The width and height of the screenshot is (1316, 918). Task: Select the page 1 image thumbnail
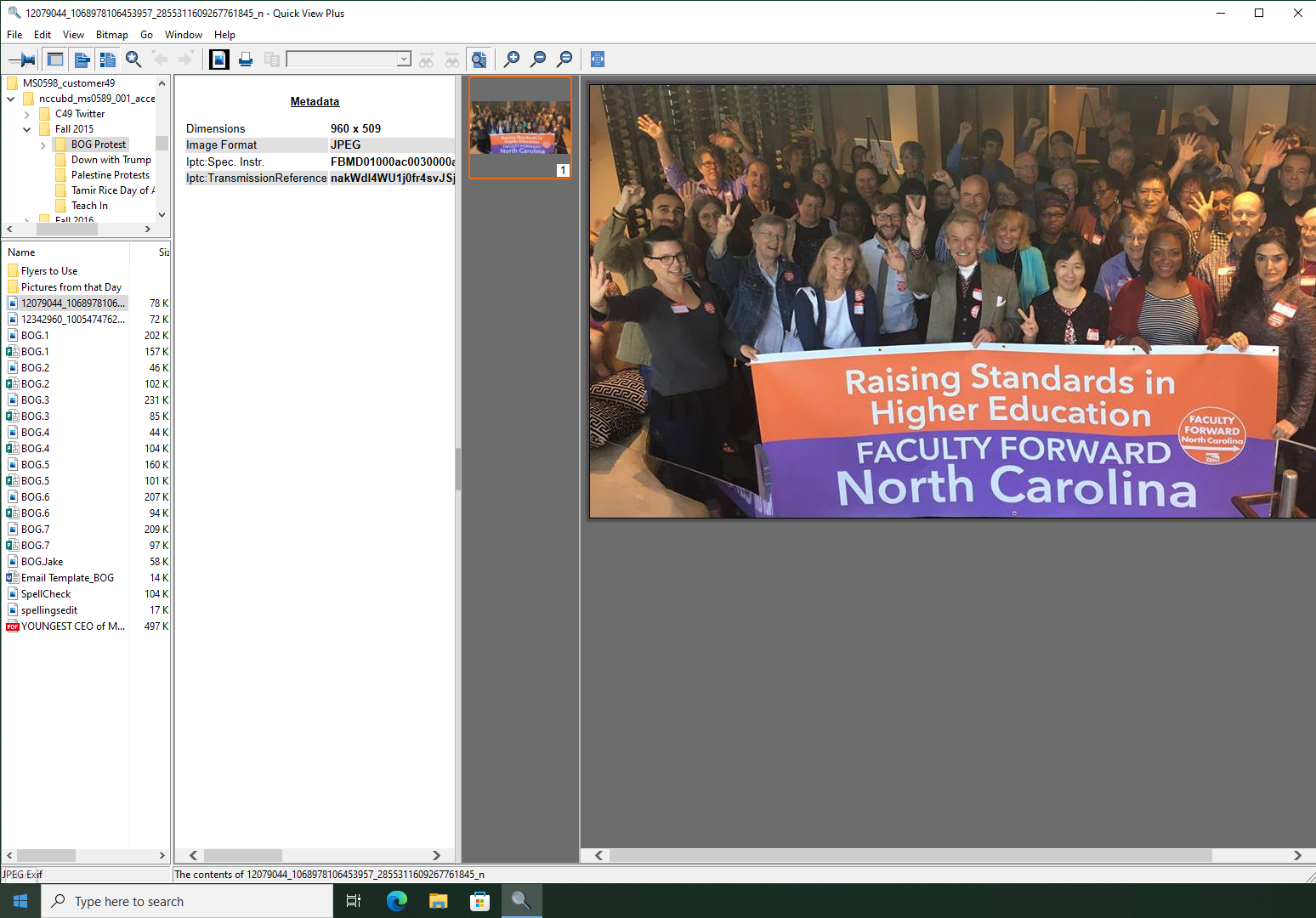(x=520, y=127)
